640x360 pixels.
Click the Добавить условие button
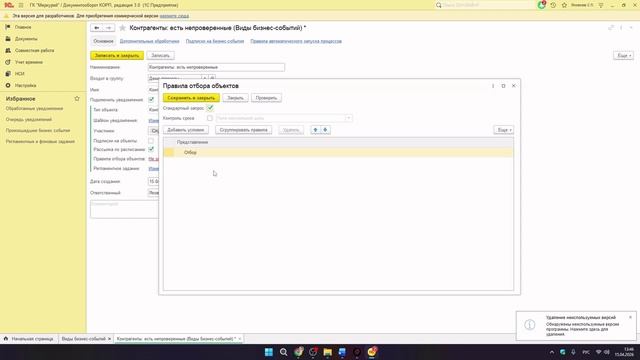coord(186,130)
